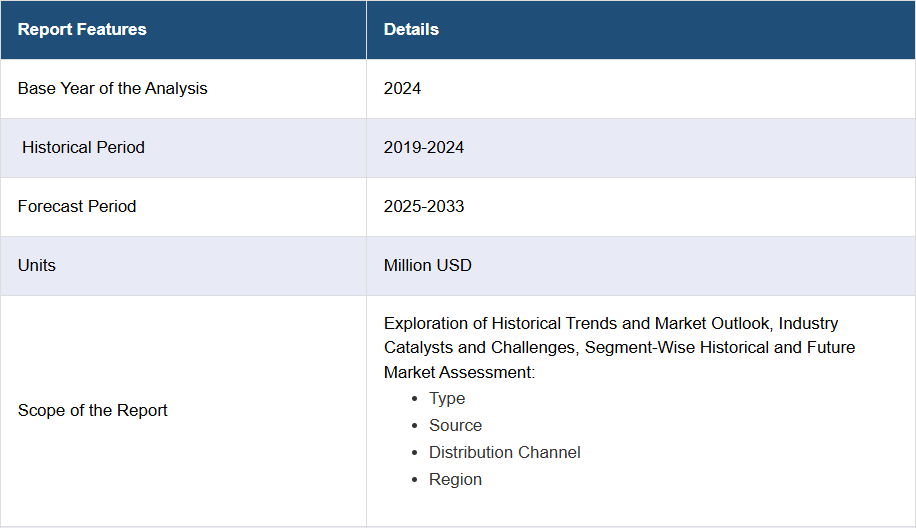This screenshot has height=528, width=916.
Task: Click the Distribution Channel list item
Action: (504, 452)
